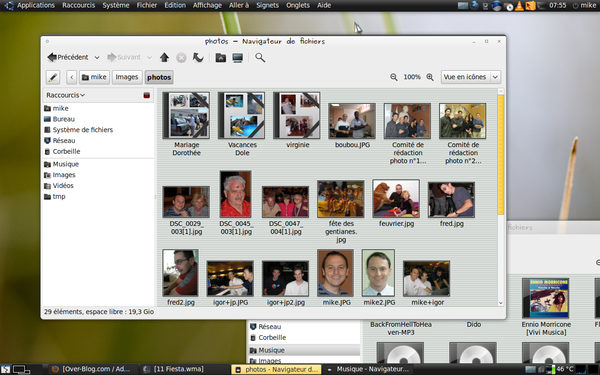Open the Signets menu
Viewport: 600px width, 375px height.
pos(267,5)
